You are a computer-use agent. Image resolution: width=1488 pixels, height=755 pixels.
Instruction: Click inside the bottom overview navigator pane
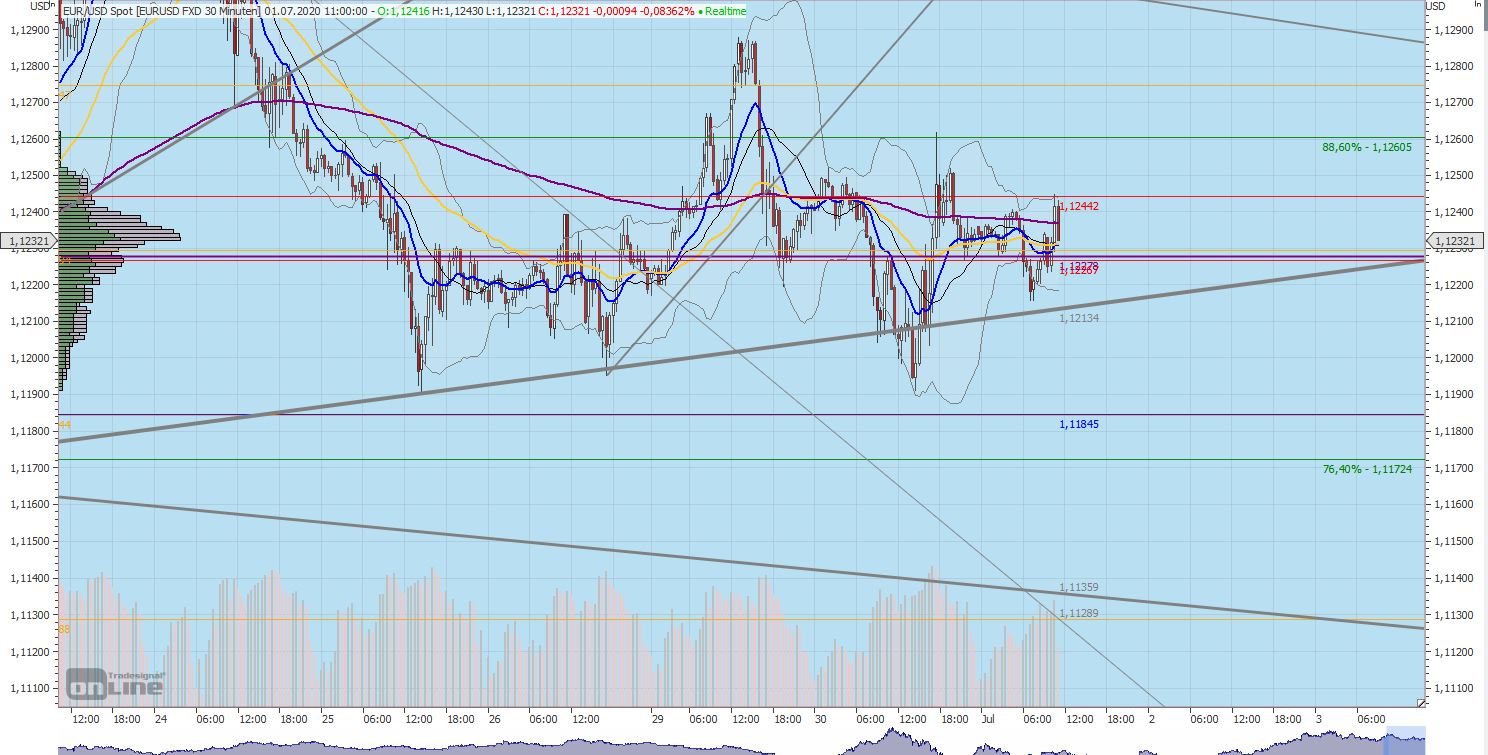click(x=700, y=745)
